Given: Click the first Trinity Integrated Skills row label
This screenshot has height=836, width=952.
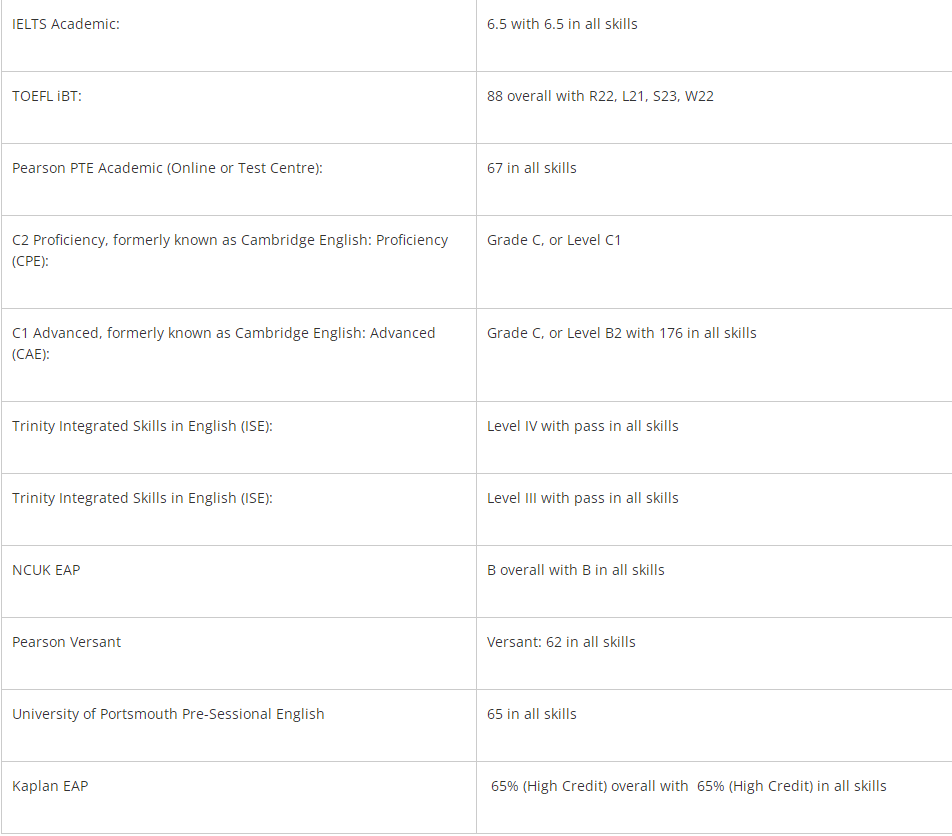Looking at the screenshot, I should pyautogui.click(x=142, y=426).
